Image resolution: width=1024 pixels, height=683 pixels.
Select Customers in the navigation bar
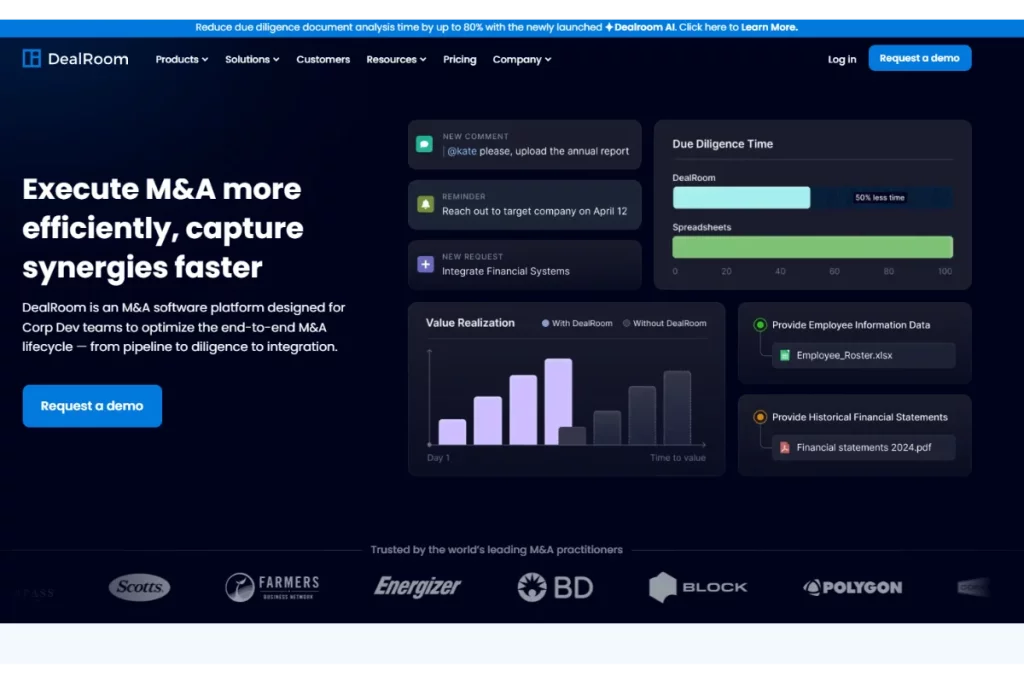[323, 59]
